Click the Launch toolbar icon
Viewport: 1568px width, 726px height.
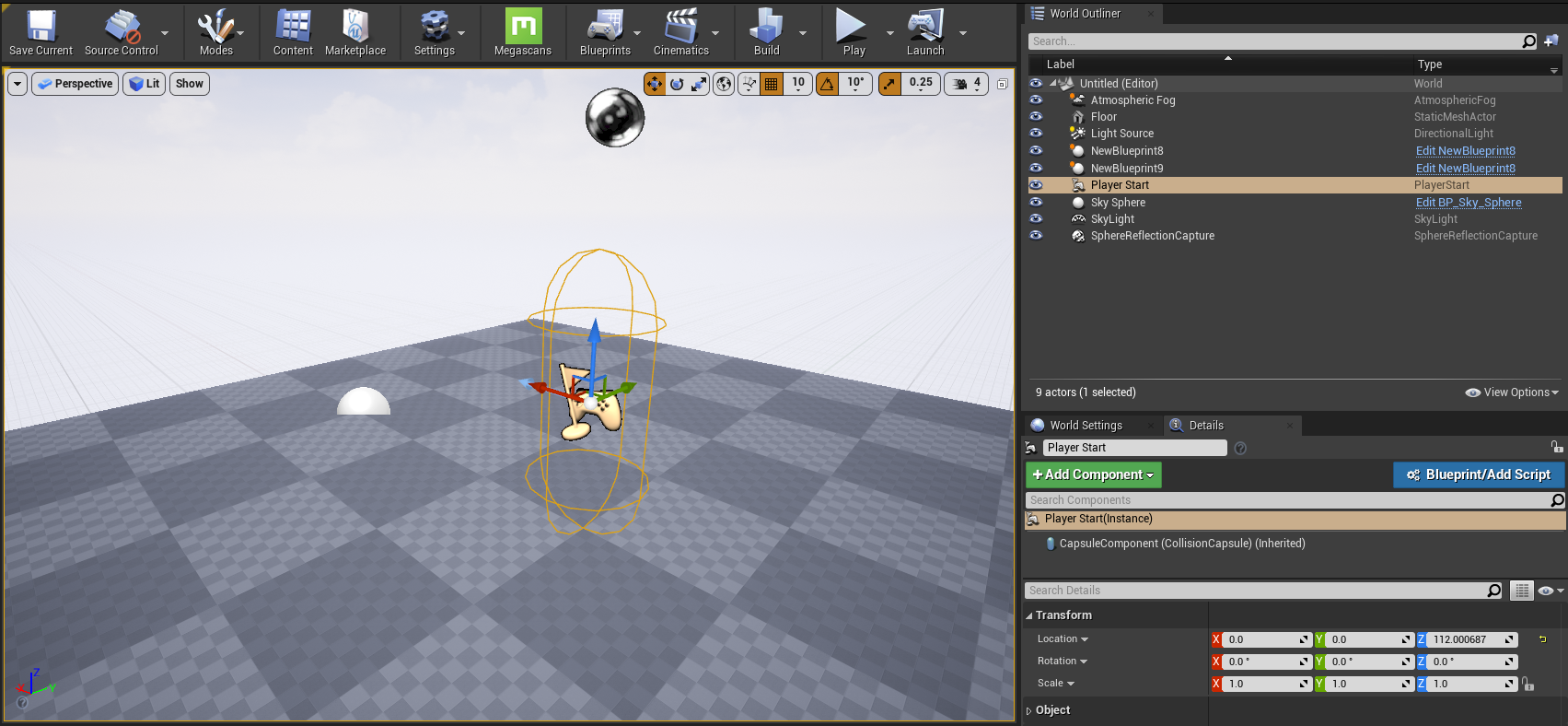point(925,32)
